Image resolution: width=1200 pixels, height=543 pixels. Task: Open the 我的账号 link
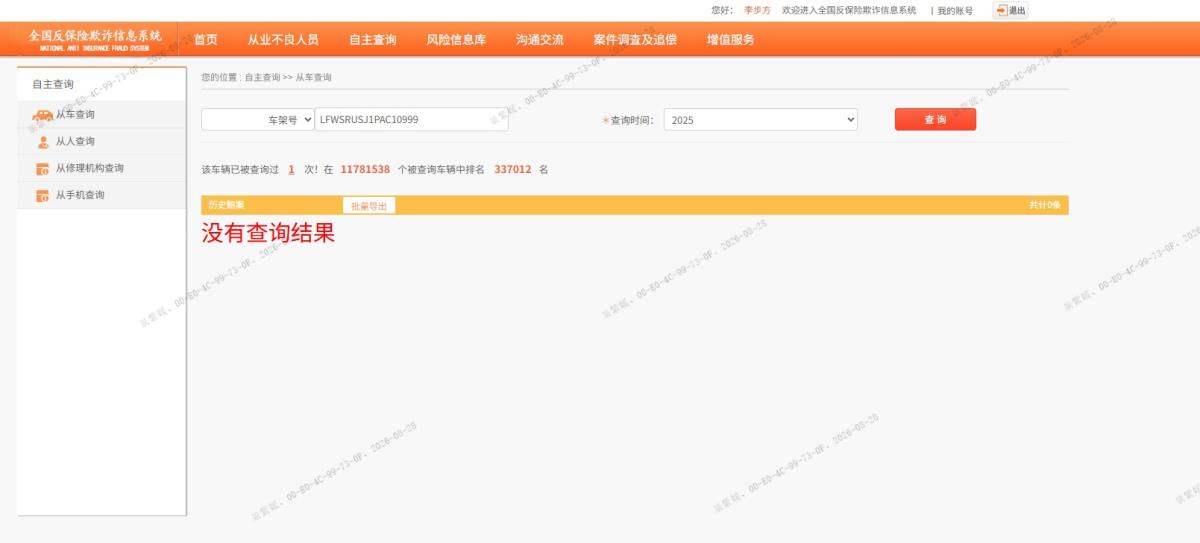(955, 10)
